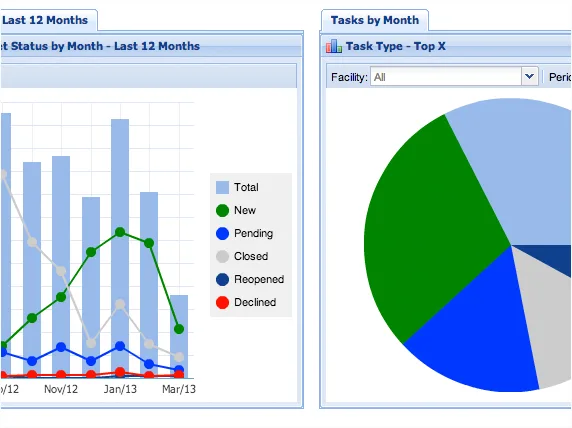
Task: Click the Mar/13 total bar in the chart
Action: pos(179,336)
